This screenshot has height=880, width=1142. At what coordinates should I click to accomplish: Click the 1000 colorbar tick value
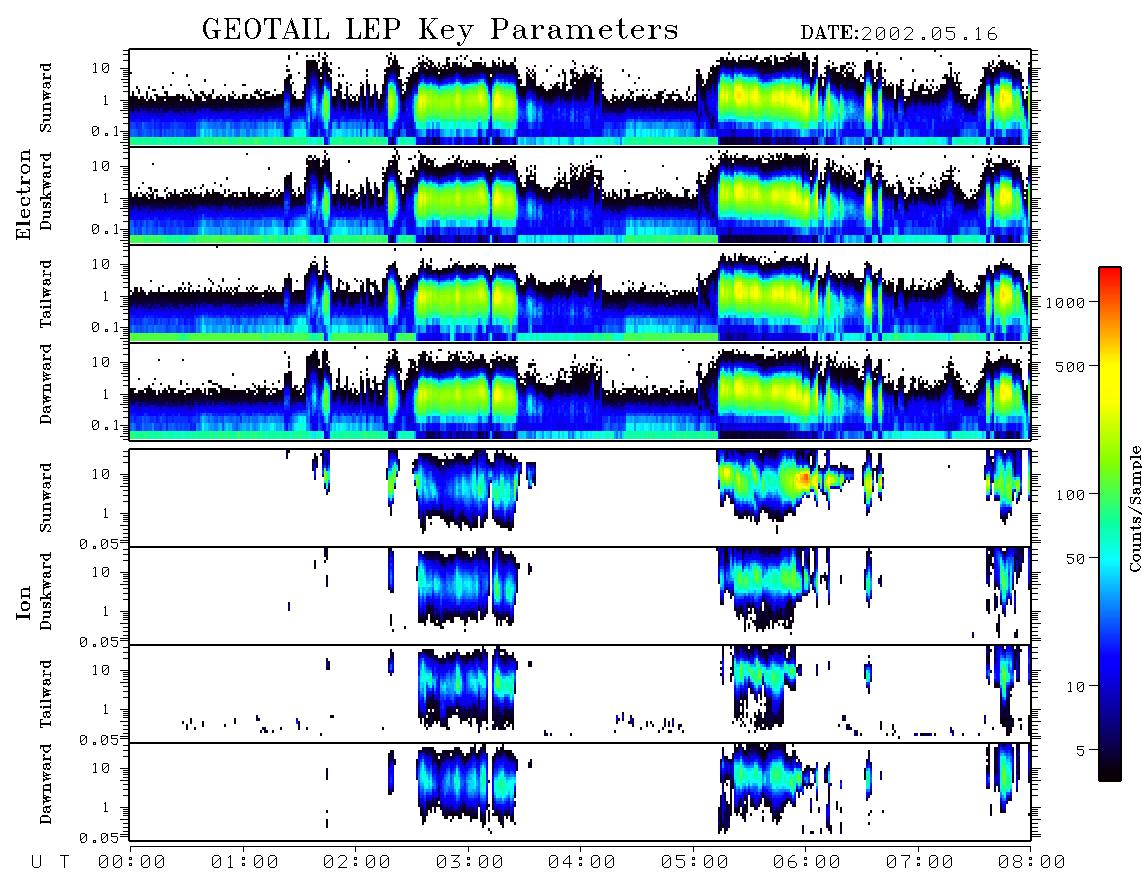pyautogui.click(x=1066, y=303)
